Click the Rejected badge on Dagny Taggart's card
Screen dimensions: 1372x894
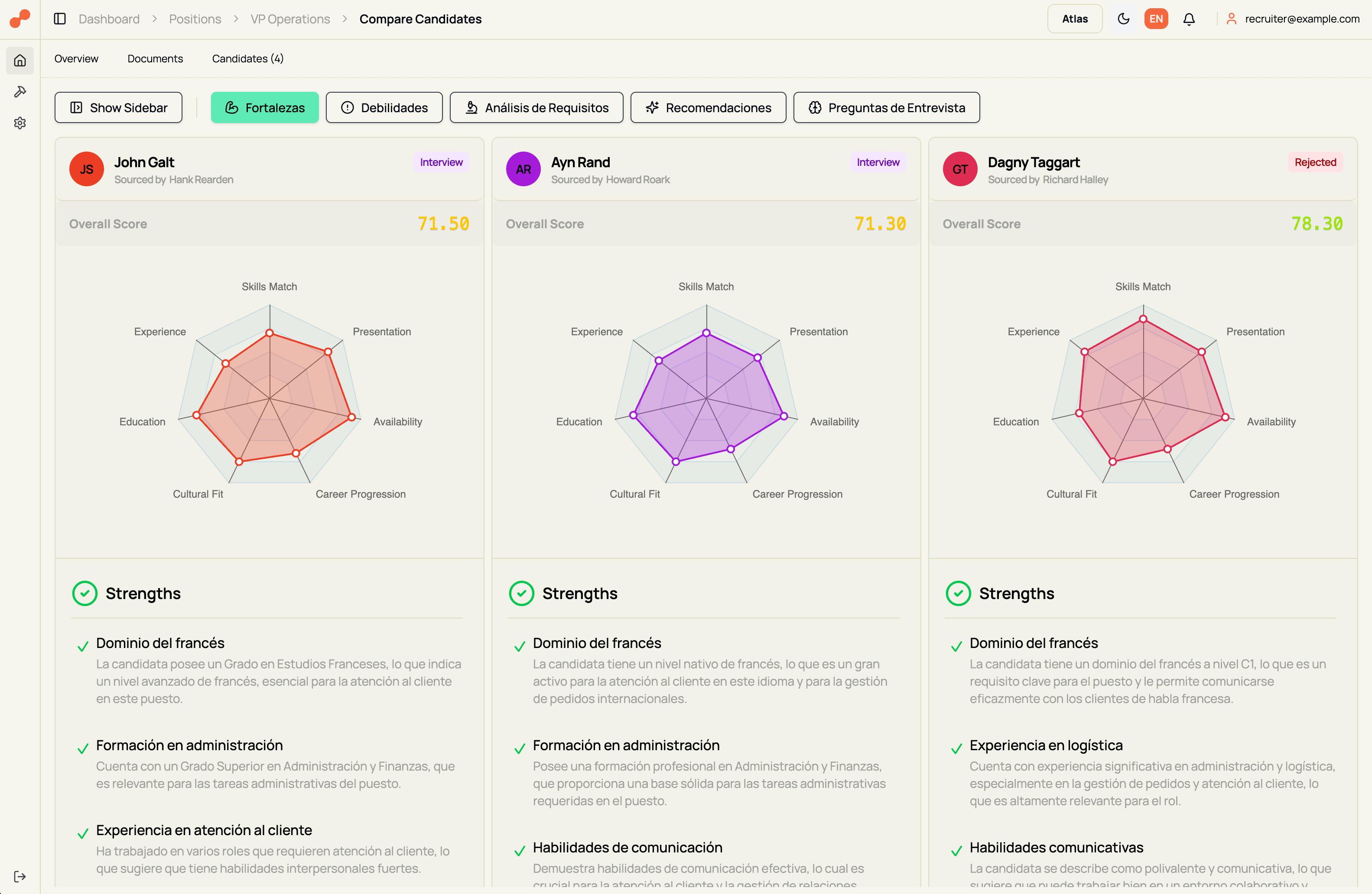[x=1316, y=162]
